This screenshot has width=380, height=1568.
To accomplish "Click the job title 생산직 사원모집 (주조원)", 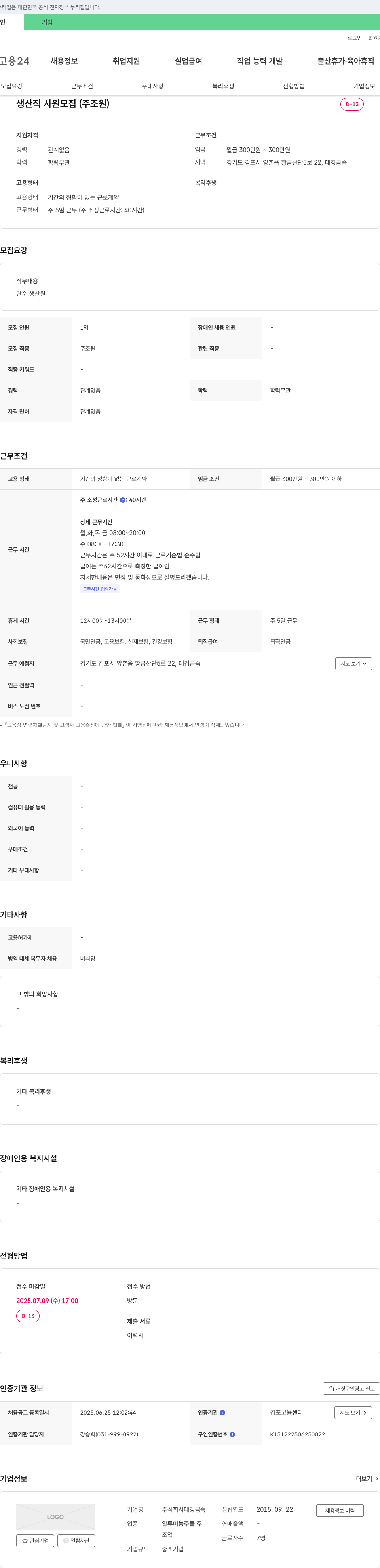I will click(63, 103).
